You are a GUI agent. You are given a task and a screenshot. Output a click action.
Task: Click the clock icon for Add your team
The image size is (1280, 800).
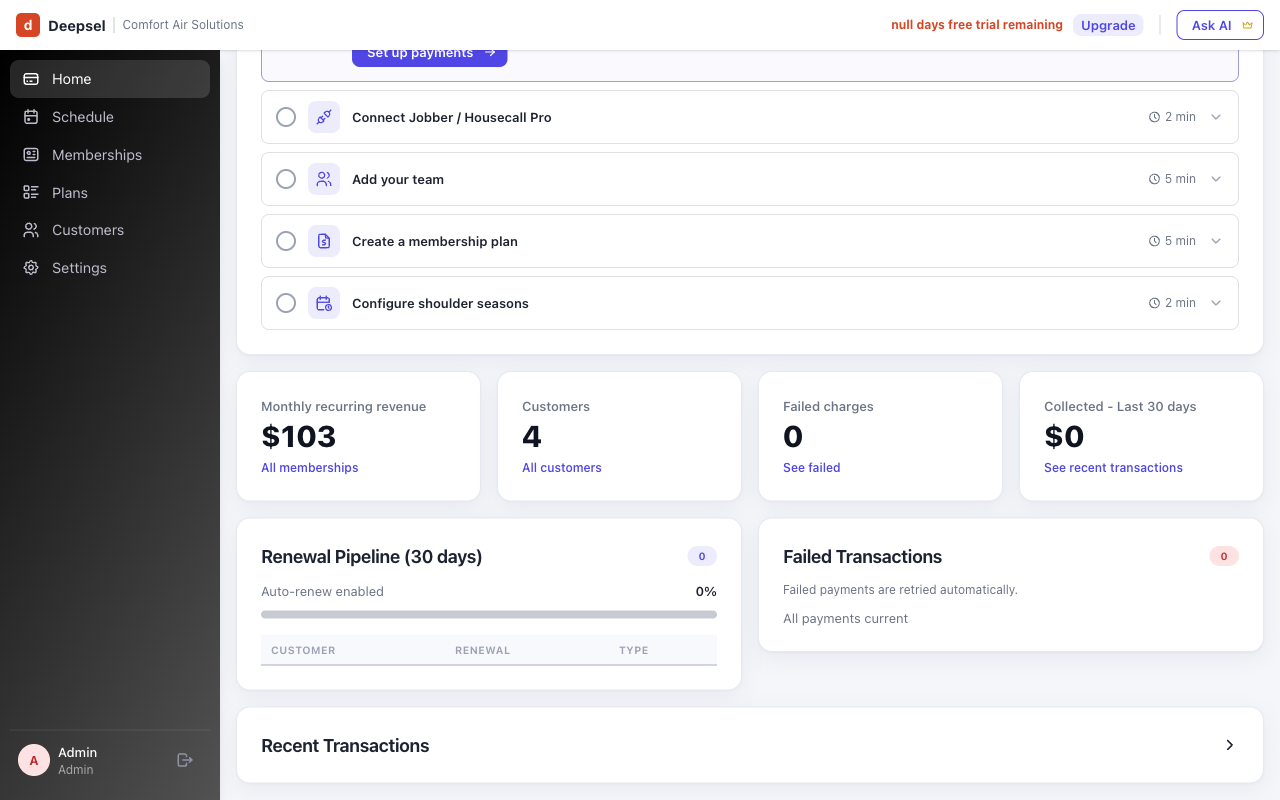pos(1155,179)
